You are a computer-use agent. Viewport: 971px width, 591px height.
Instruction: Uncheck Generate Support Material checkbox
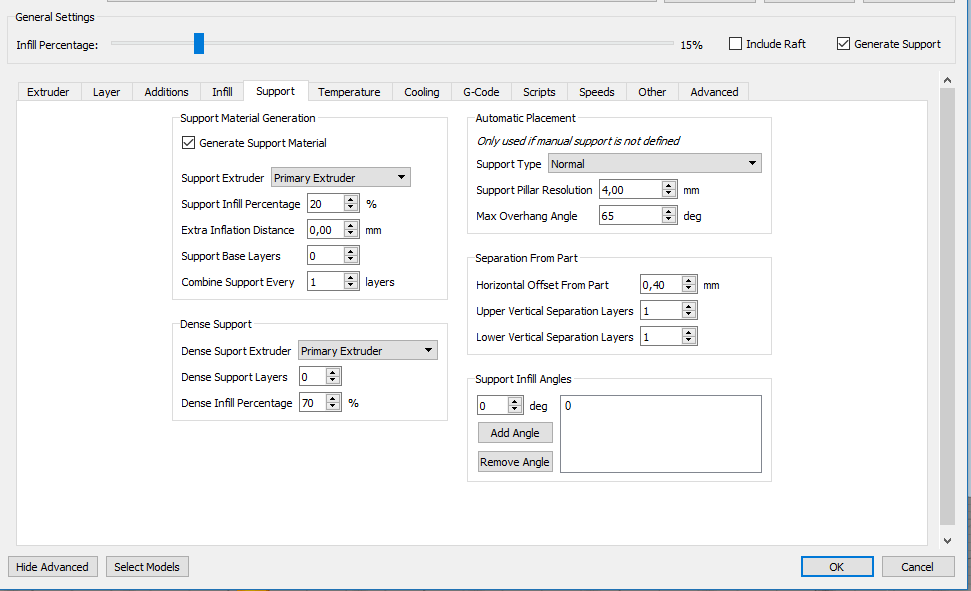pyautogui.click(x=188, y=143)
